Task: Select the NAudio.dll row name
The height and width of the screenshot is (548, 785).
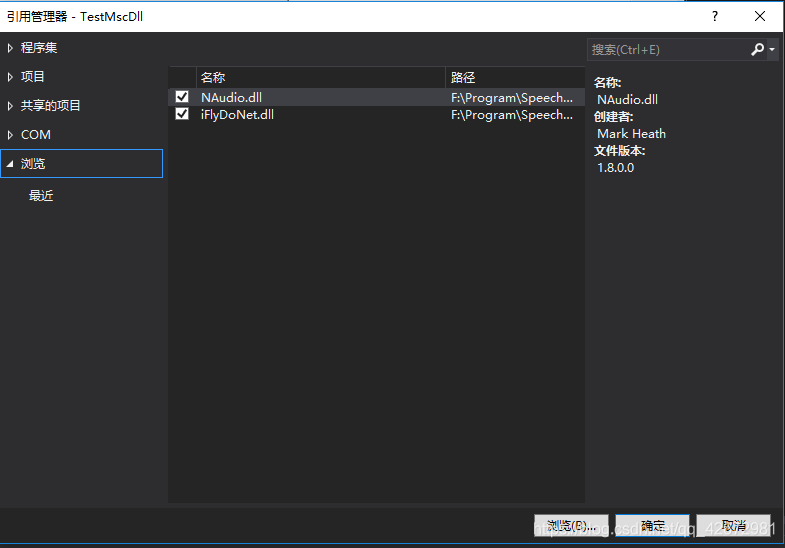Action: 231,98
